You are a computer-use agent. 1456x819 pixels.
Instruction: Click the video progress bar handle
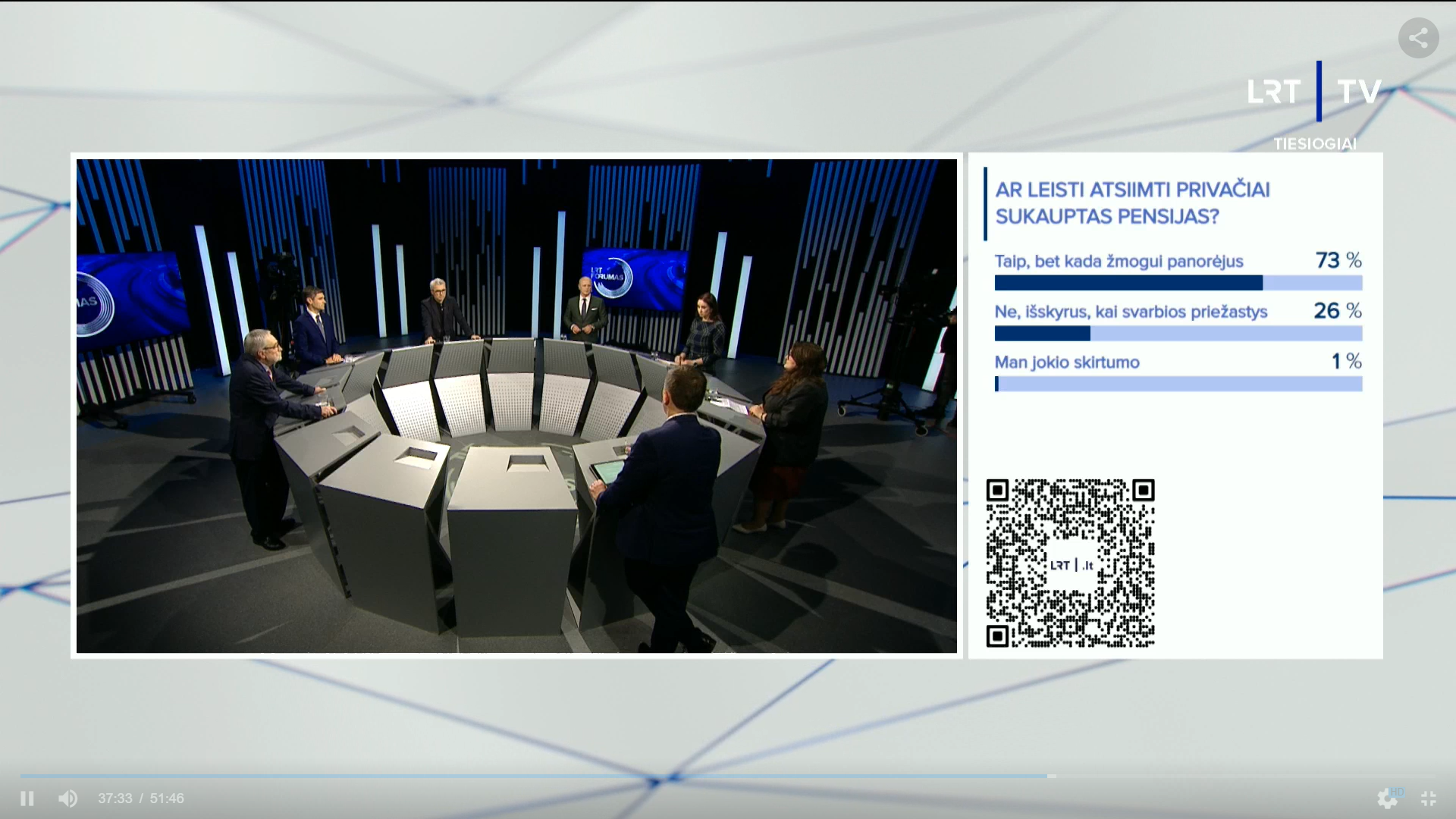1052,777
